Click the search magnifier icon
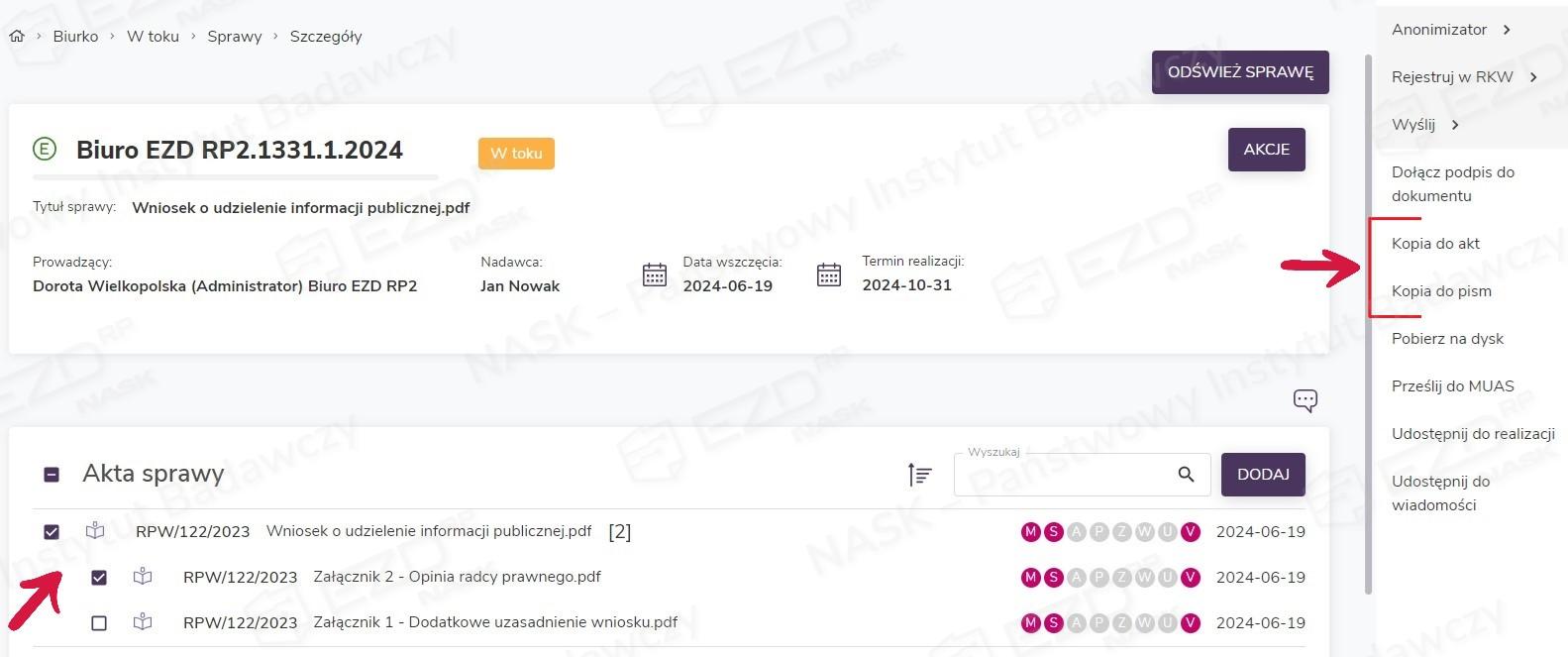Screen dimensions: 1568x657 (x=1186, y=476)
